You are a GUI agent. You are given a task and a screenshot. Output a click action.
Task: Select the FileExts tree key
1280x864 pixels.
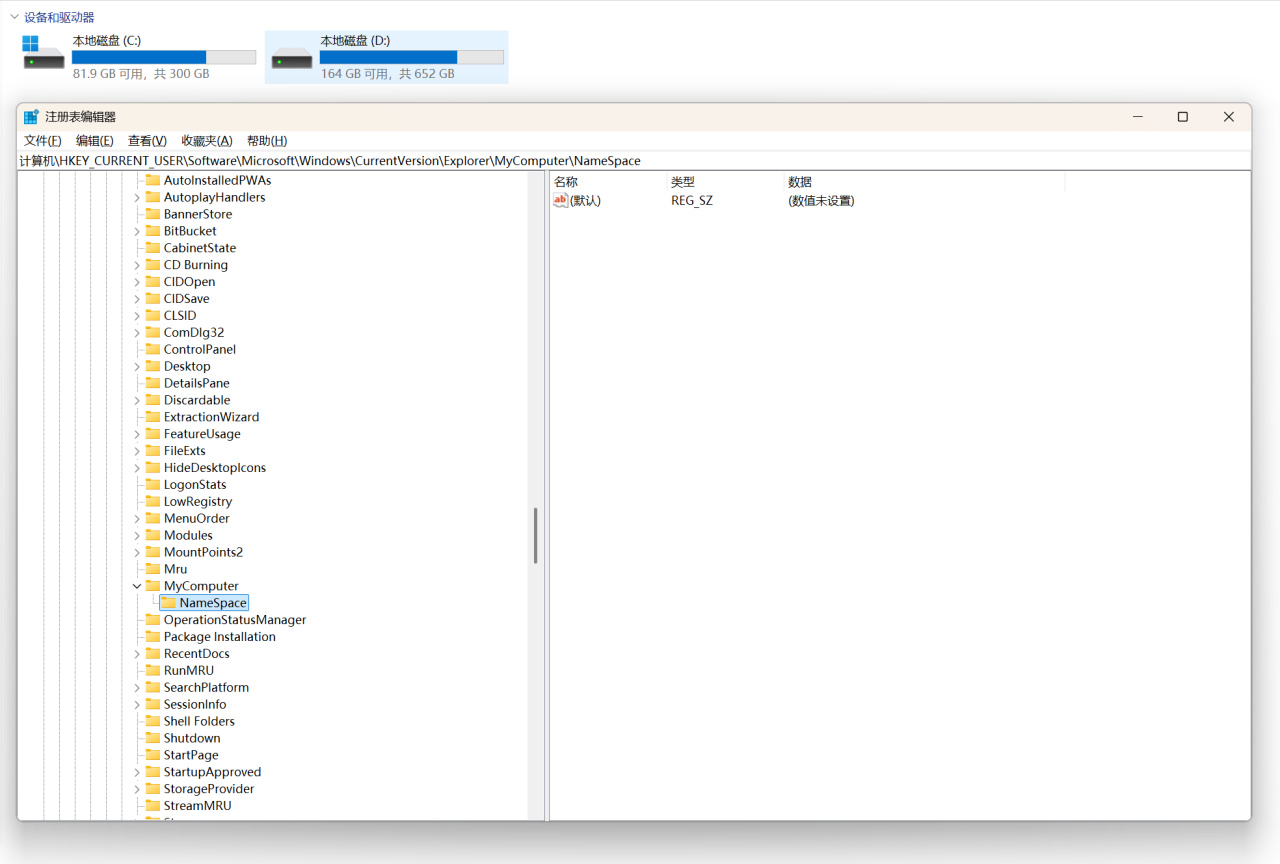click(185, 451)
